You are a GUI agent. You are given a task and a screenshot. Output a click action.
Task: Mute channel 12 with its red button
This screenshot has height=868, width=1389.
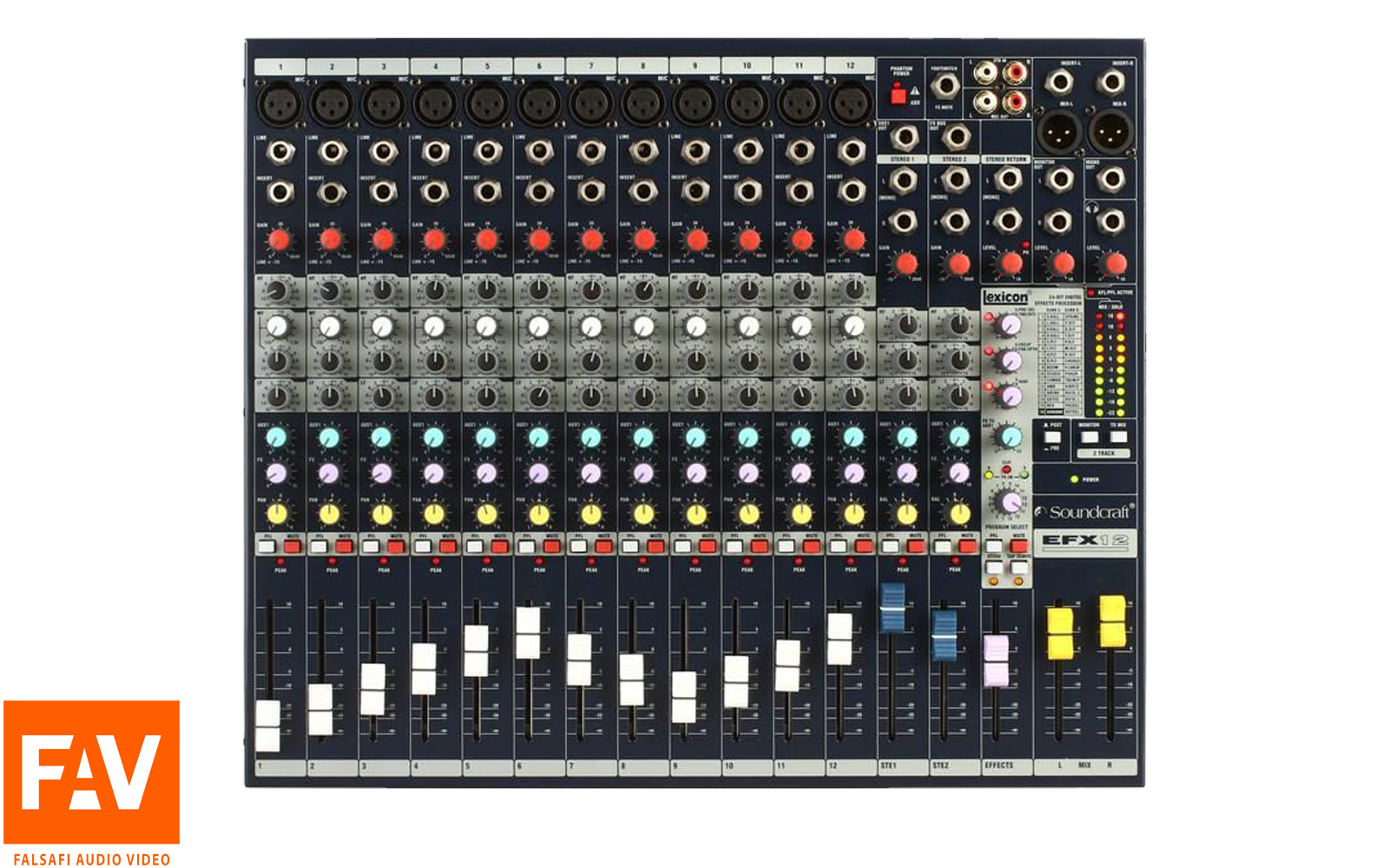coord(863,547)
